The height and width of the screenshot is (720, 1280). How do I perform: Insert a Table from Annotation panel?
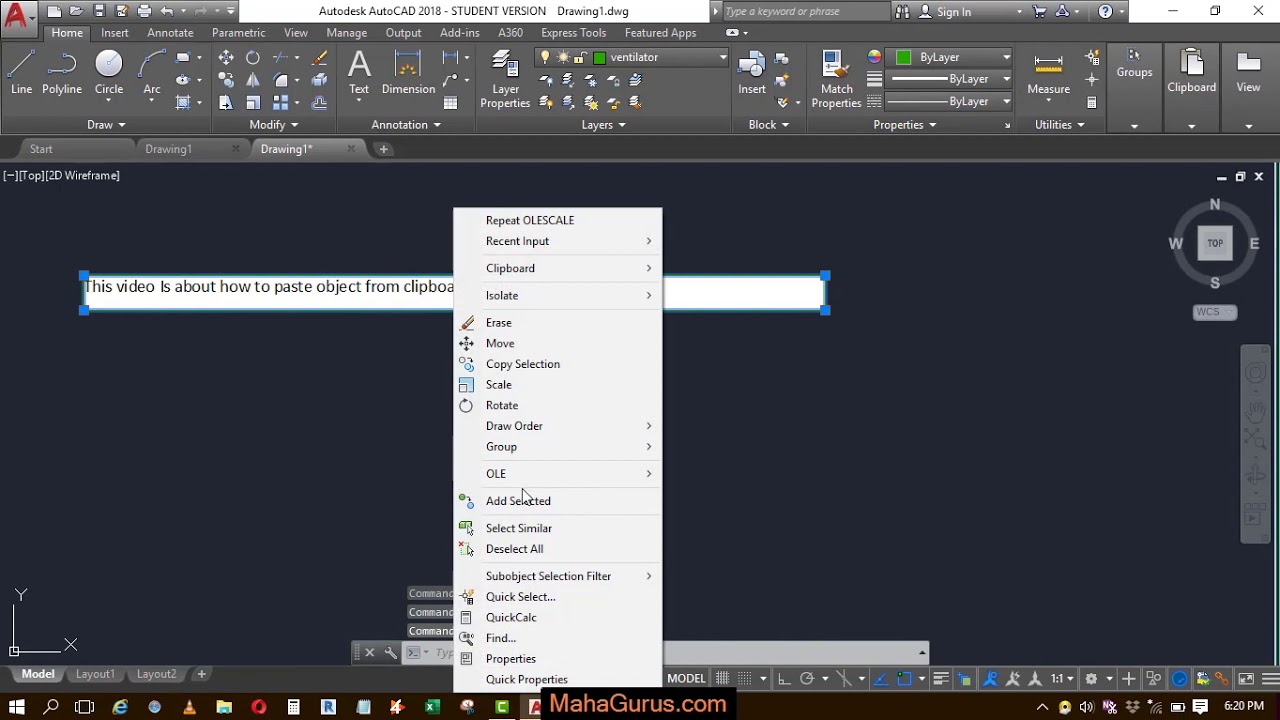(x=451, y=102)
